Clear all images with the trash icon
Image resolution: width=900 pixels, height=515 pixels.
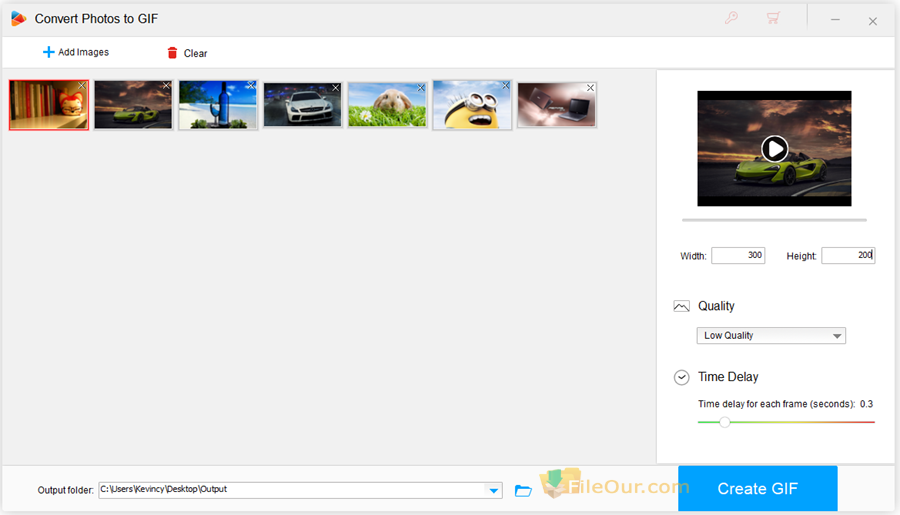coord(172,53)
